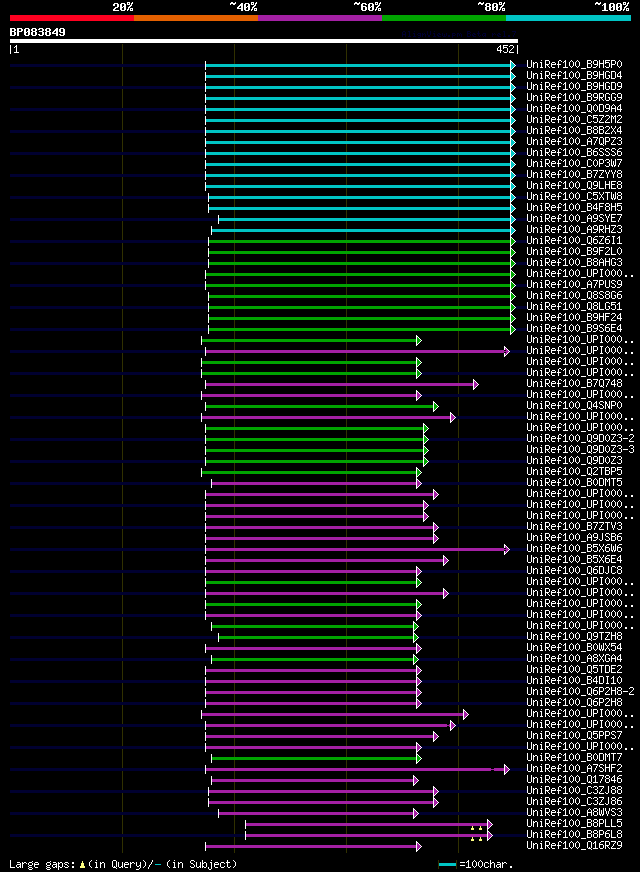Select the UniRef100_Q9D0Z3-2 label
The height and width of the screenshot is (872, 640).
pyautogui.click(x=581, y=439)
